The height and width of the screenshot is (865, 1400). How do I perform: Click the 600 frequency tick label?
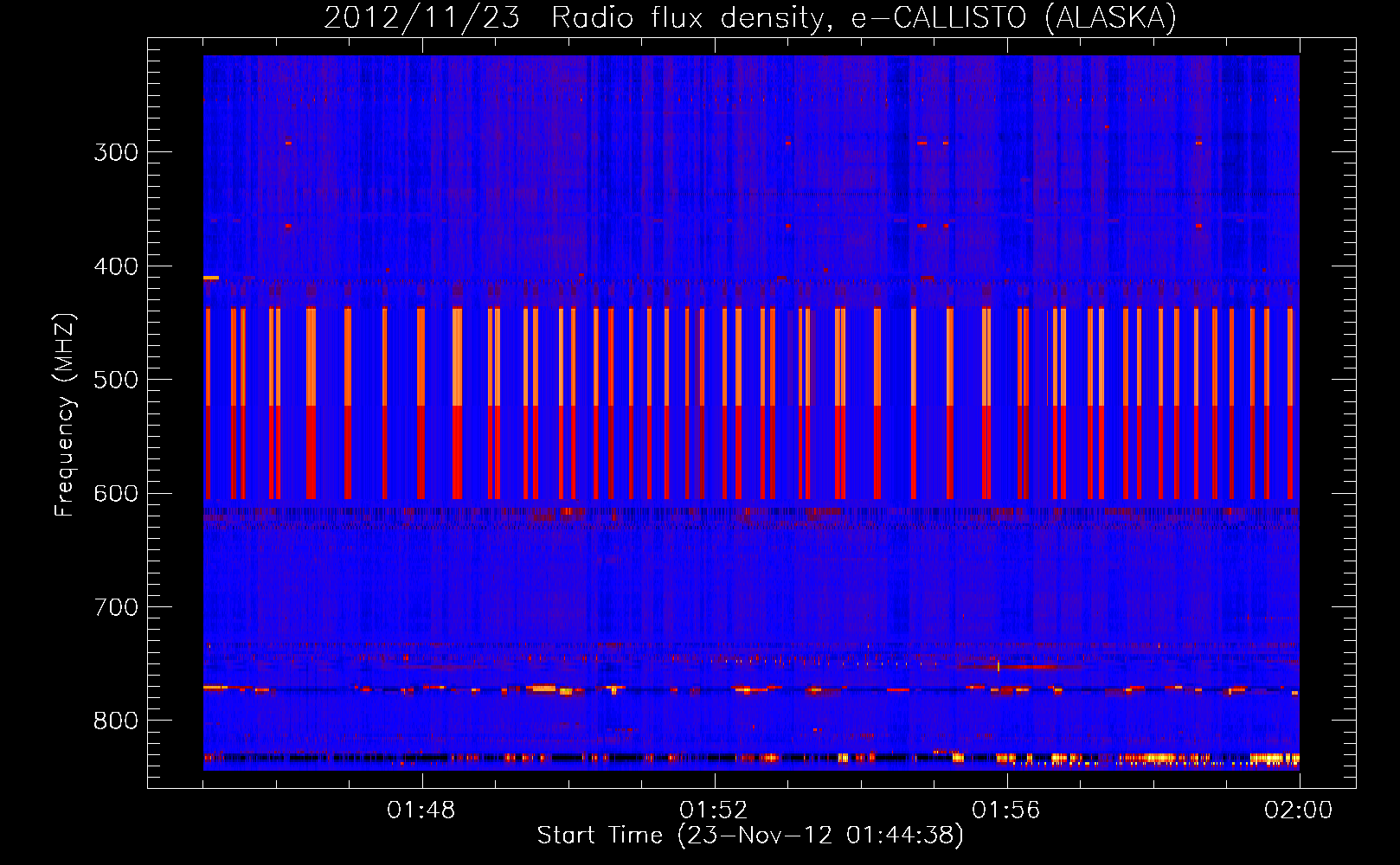coord(116,494)
